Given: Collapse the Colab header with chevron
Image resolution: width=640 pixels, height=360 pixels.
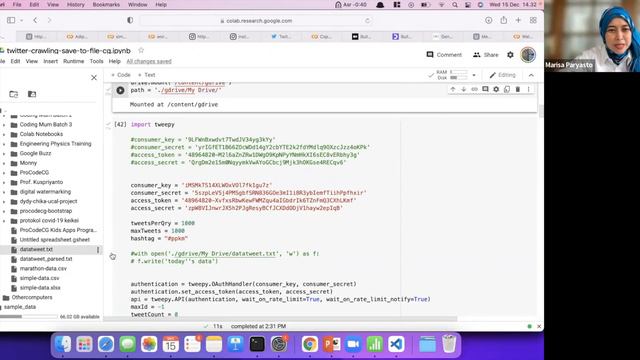Looking at the screenshot, I should tap(531, 75).
